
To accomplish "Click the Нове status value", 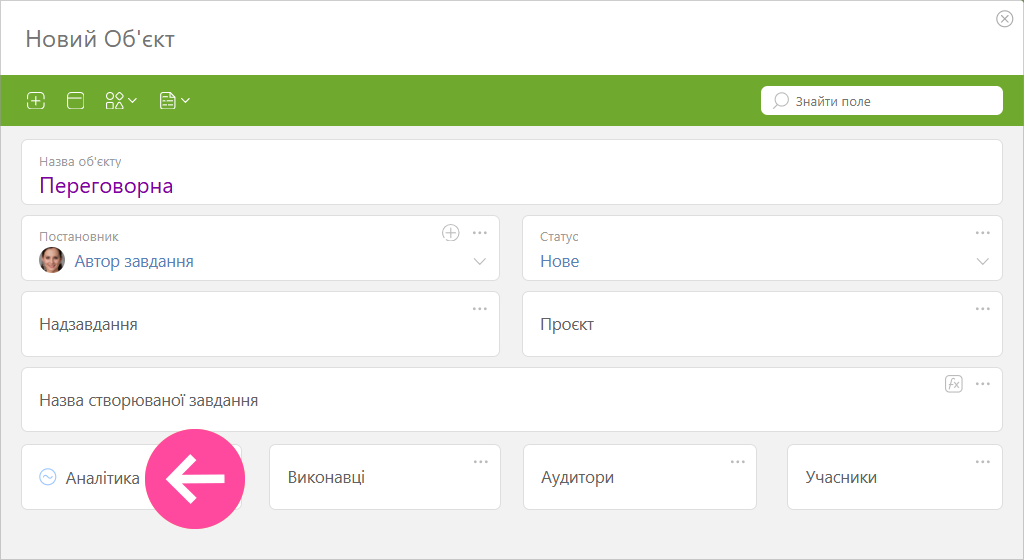I will coord(560,261).
